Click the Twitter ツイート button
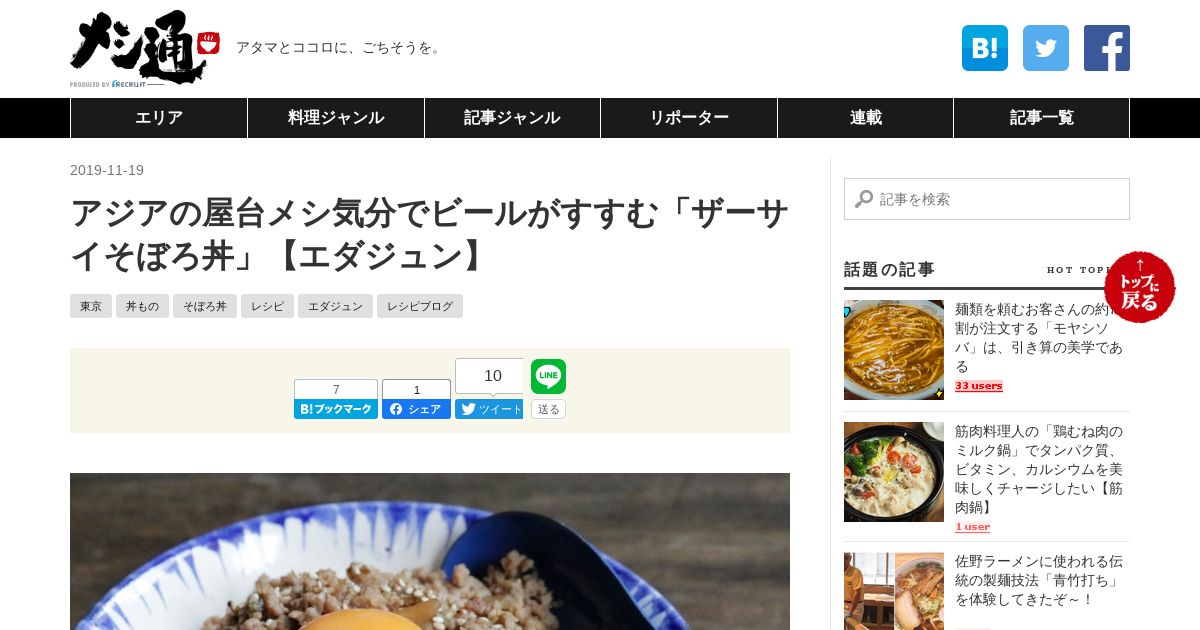The width and height of the screenshot is (1200, 630). pos(489,409)
